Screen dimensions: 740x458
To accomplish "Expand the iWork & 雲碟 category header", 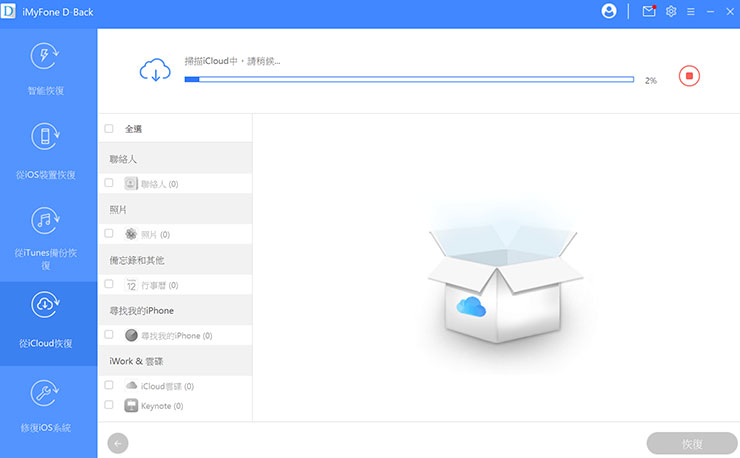I will [175, 361].
